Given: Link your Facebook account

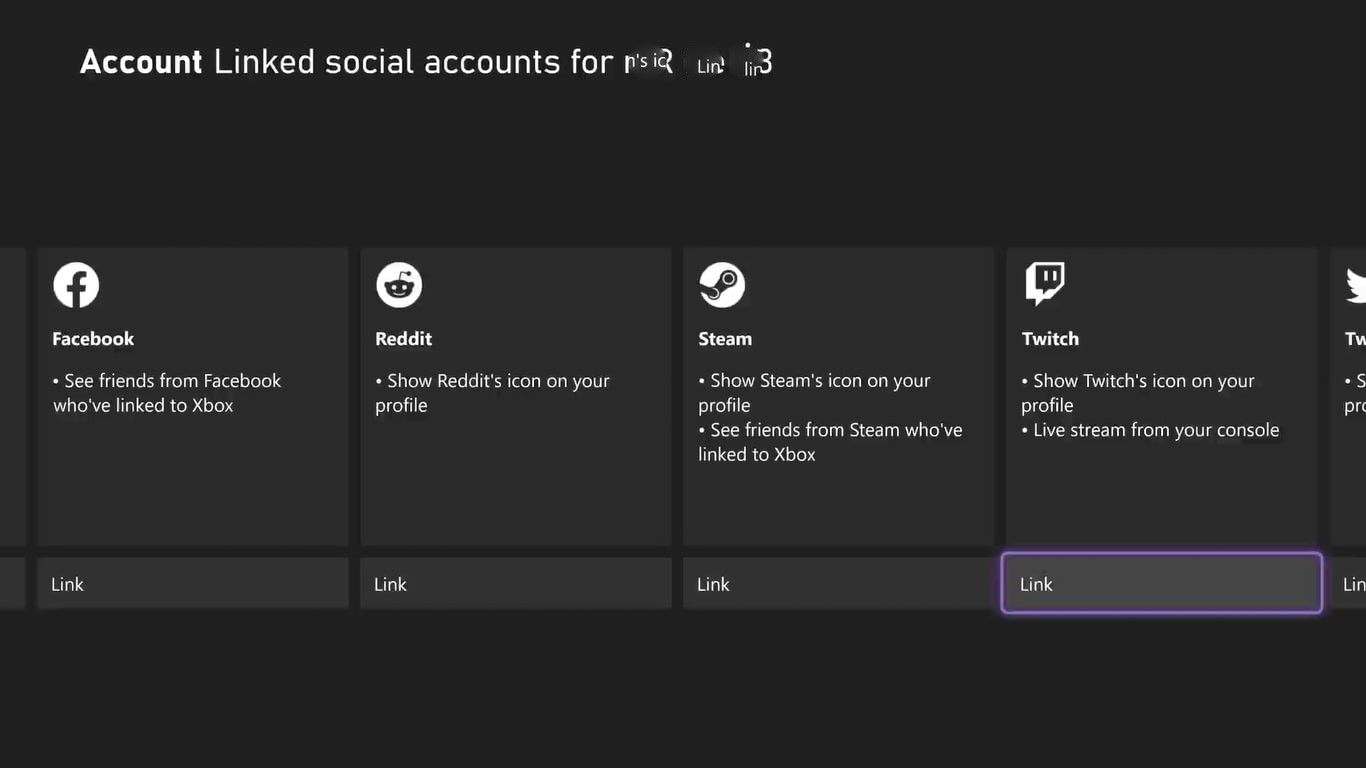Looking at the screenshot, I should [192, 584].
